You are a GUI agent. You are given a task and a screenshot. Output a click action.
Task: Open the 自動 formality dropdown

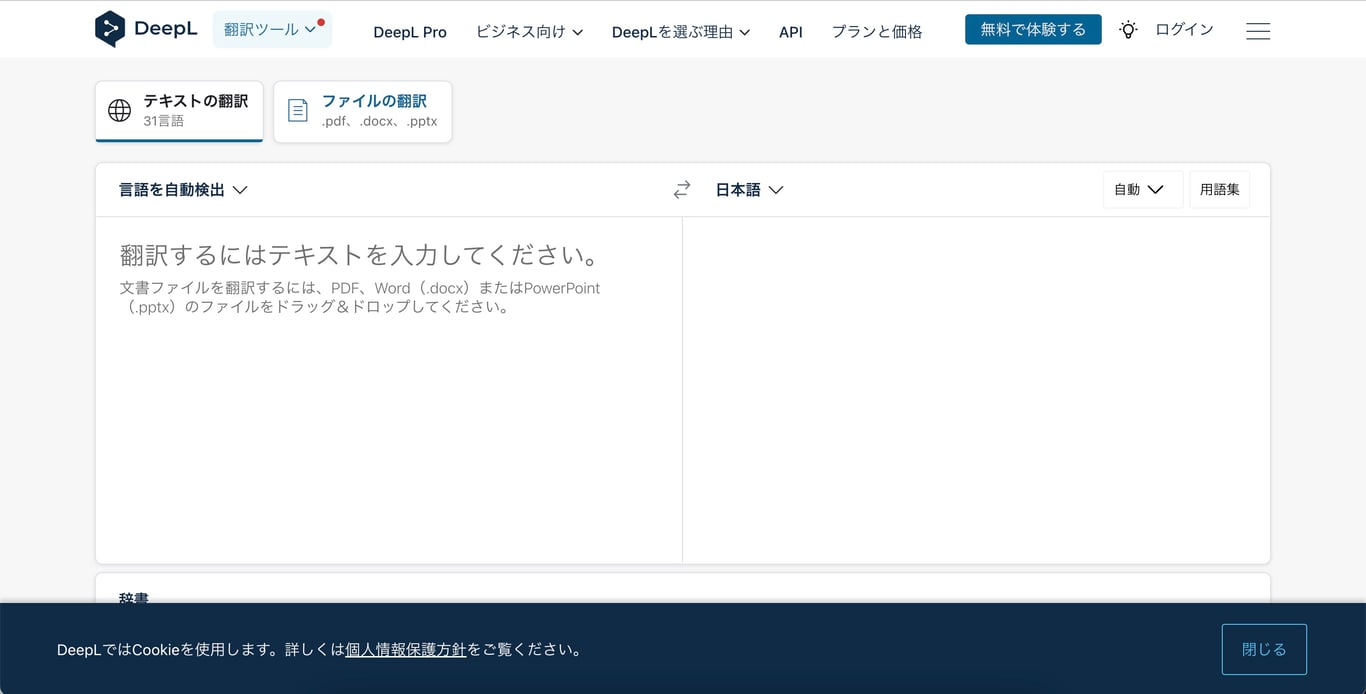tap(1143, 190)
